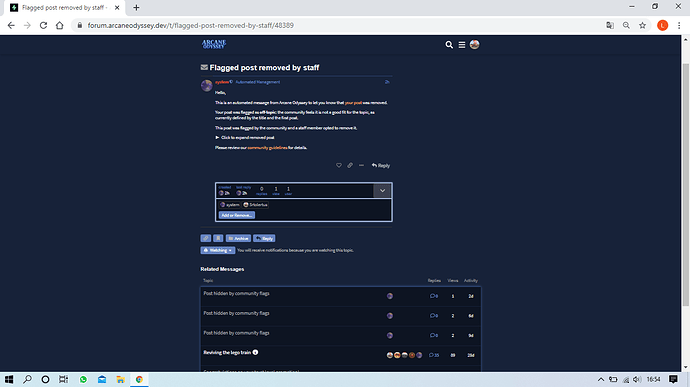690x387 pixels.
Task: Expand the removed post disclosure triangle
Action: tap(217, 137)
